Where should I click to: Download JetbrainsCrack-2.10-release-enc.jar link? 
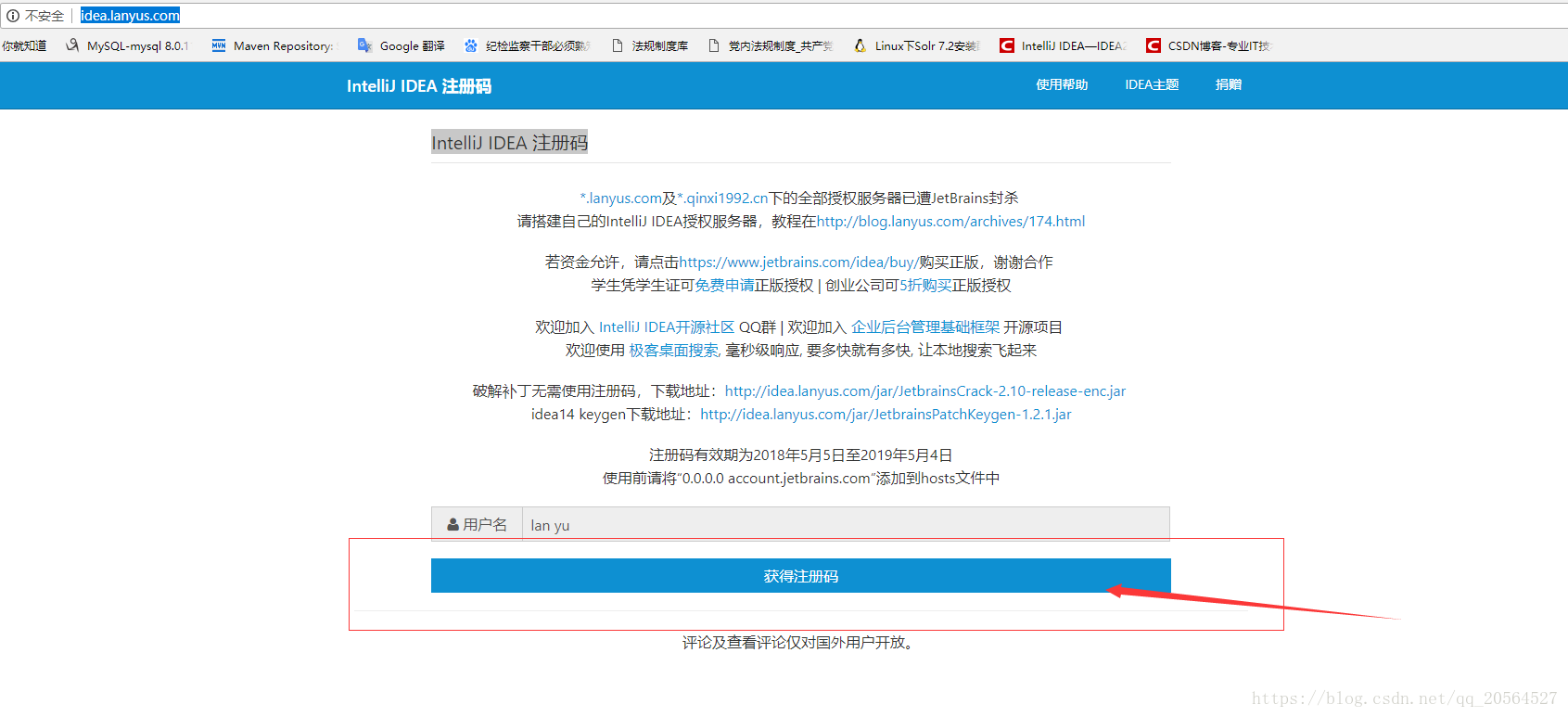pos(925,391)
